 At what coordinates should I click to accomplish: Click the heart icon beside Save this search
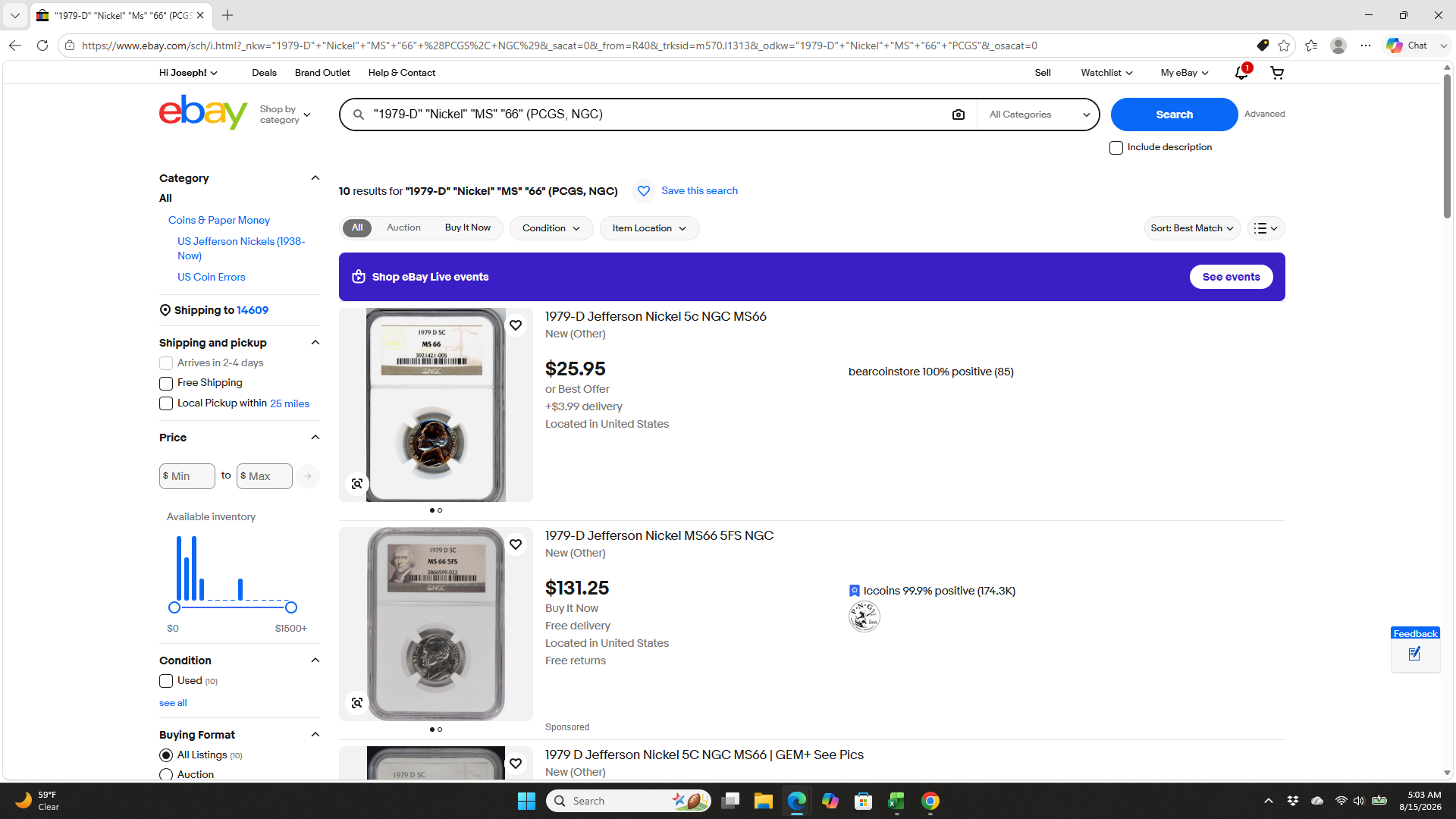pos(644,191)
